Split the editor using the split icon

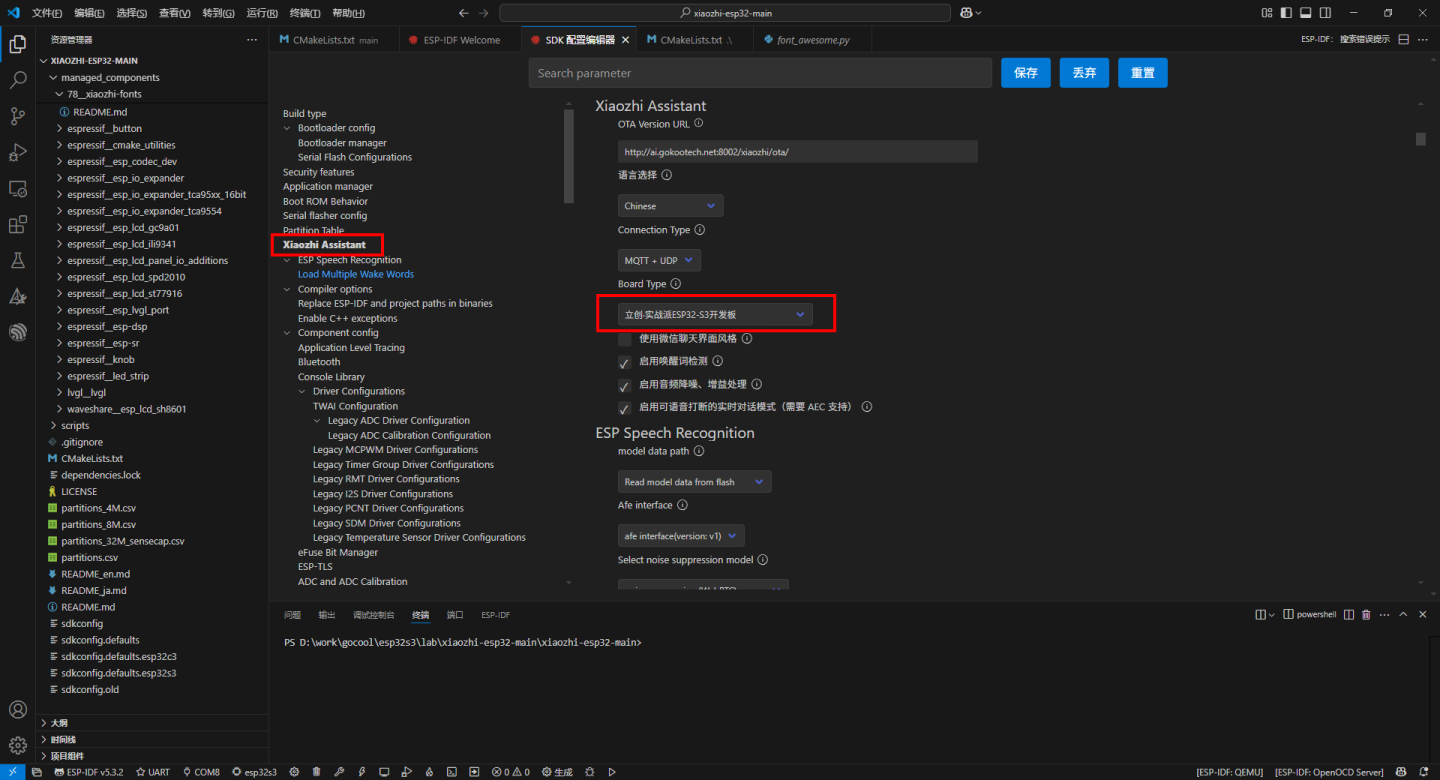[1404, 39]
